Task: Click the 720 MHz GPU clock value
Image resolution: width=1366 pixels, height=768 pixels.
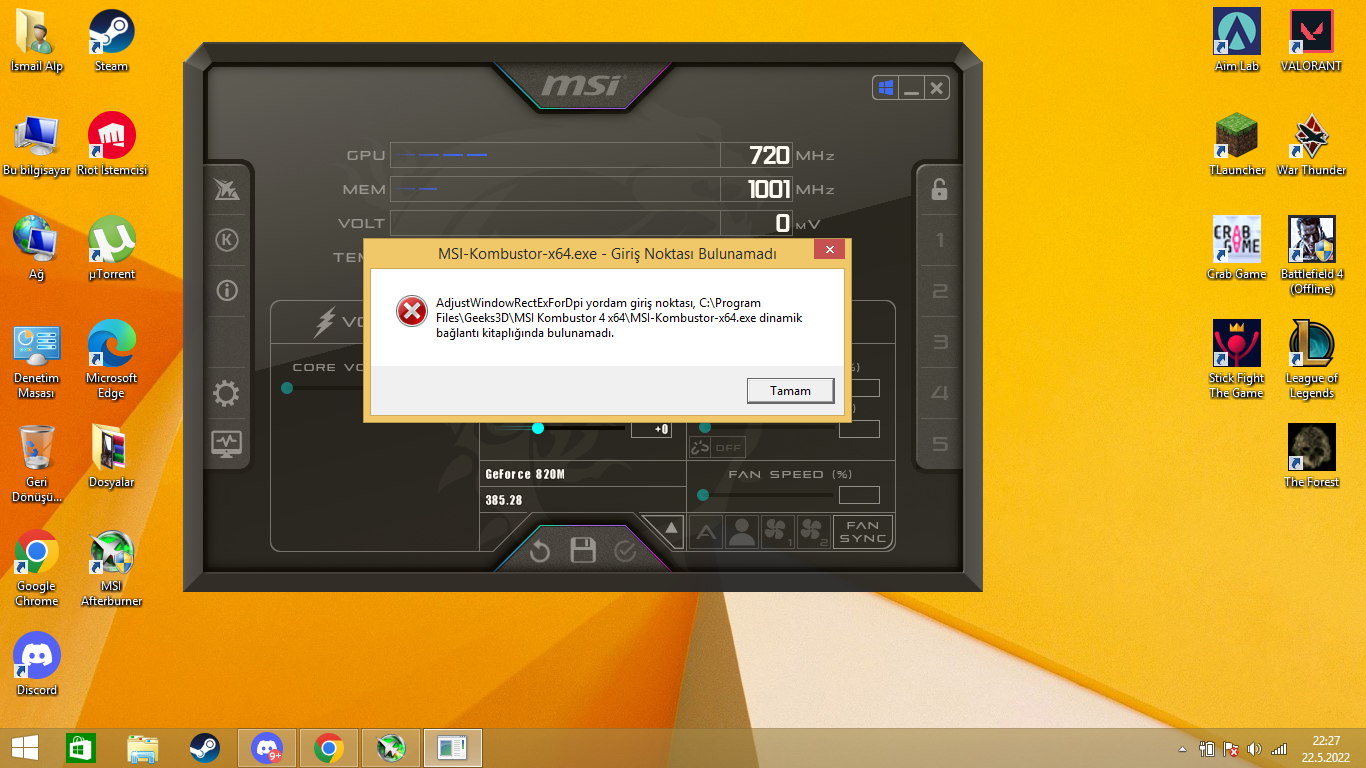Action: click(x=770, y=155)
